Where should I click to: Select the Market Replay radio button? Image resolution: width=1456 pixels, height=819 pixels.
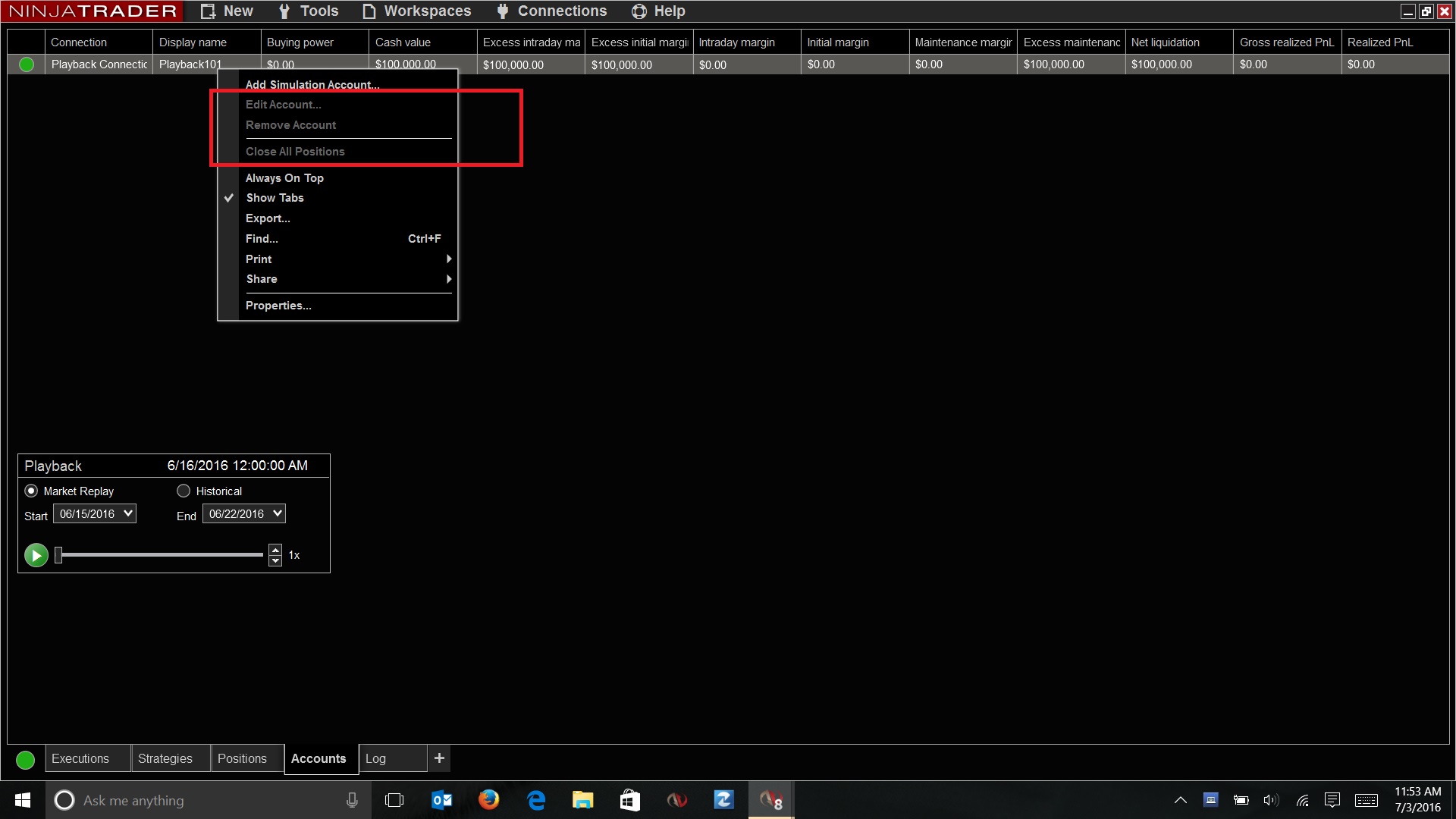click(31, 491)
